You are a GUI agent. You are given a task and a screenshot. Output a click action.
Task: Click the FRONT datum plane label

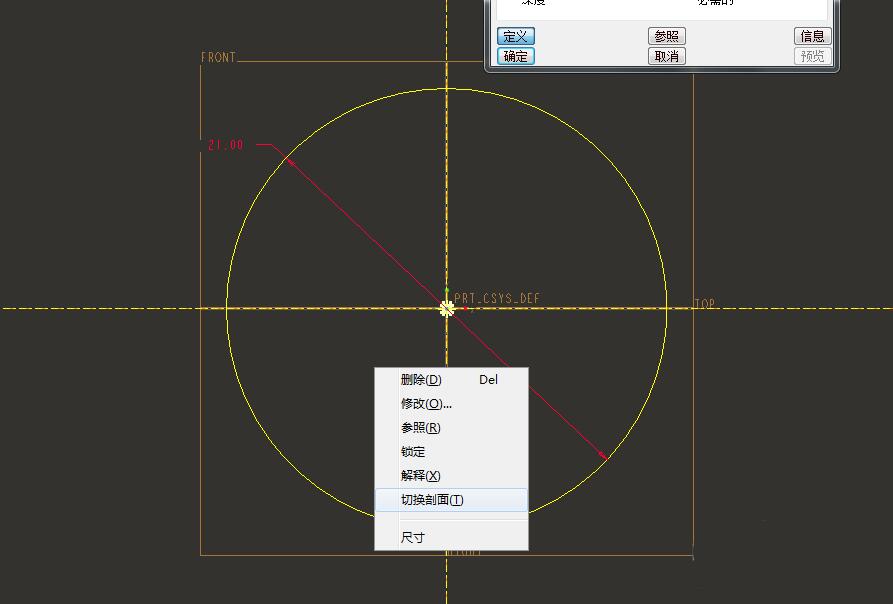(x=218, y=57)
